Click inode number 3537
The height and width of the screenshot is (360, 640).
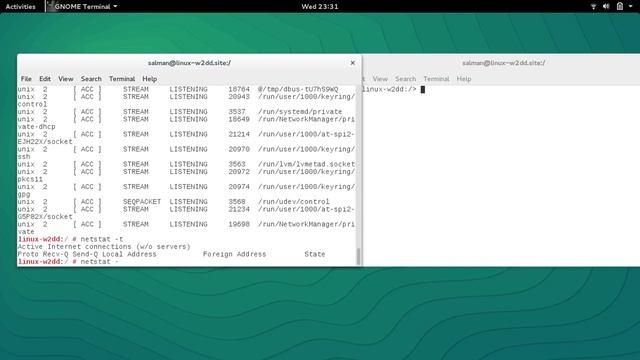coord(237,112)
